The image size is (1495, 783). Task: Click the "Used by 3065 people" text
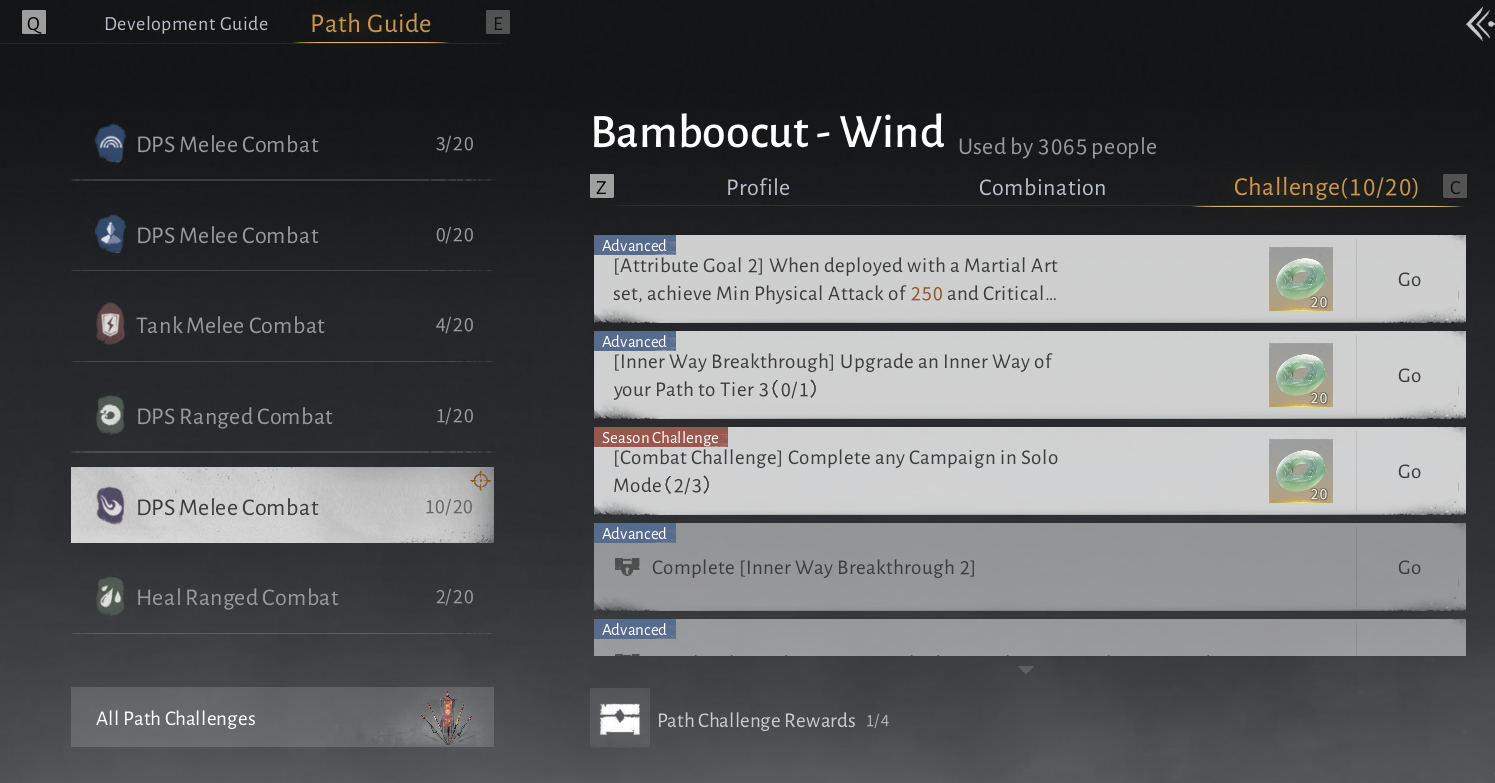(x=1057, y=147)
